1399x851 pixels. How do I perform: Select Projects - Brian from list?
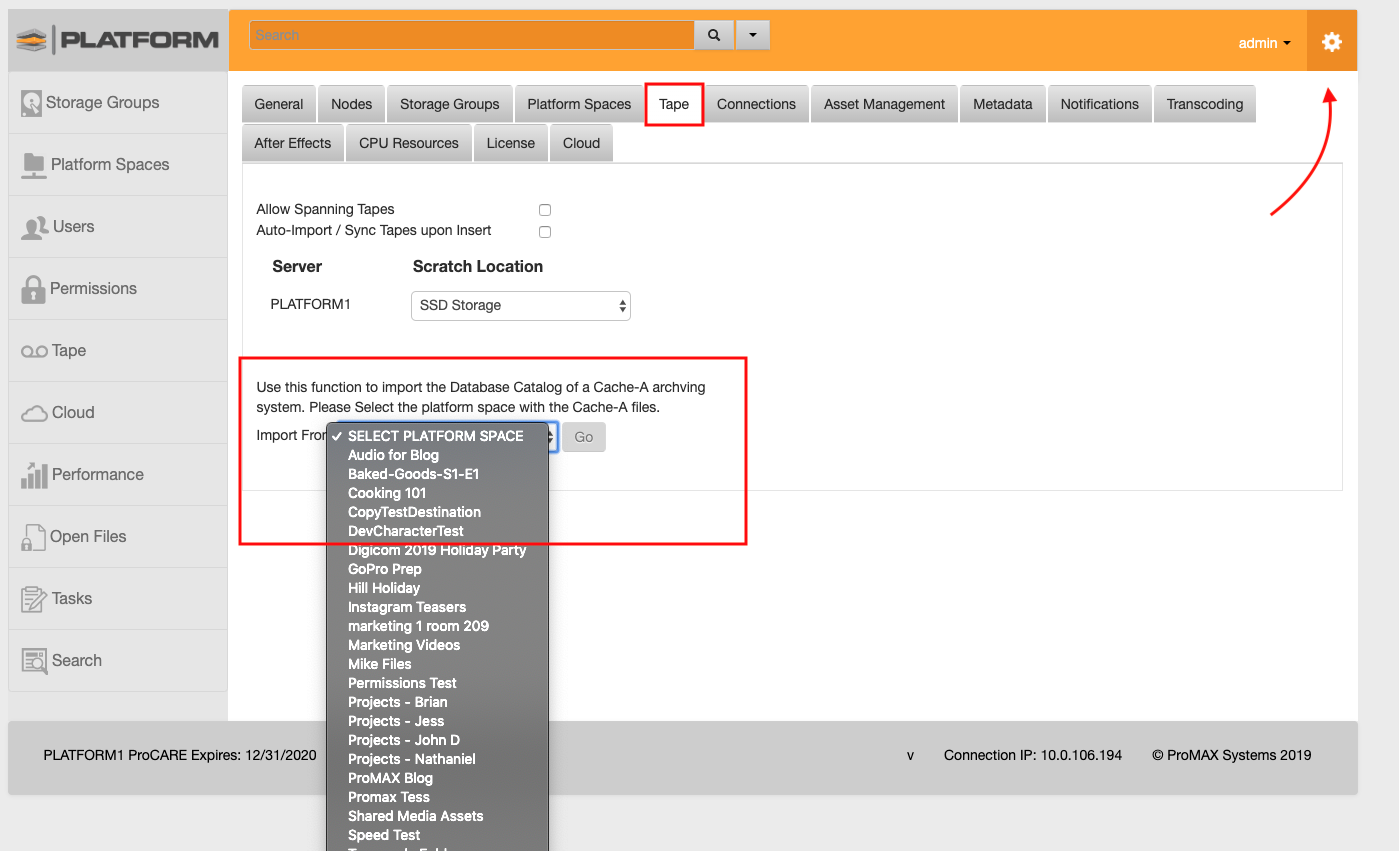coord(438,702)
